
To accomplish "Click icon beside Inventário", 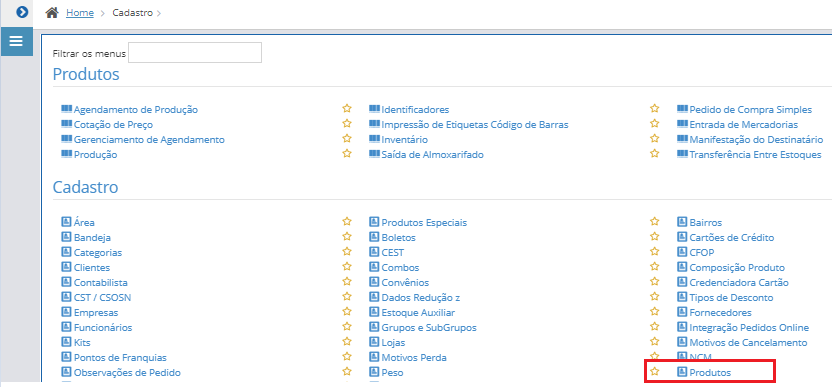I will (374, 139).
